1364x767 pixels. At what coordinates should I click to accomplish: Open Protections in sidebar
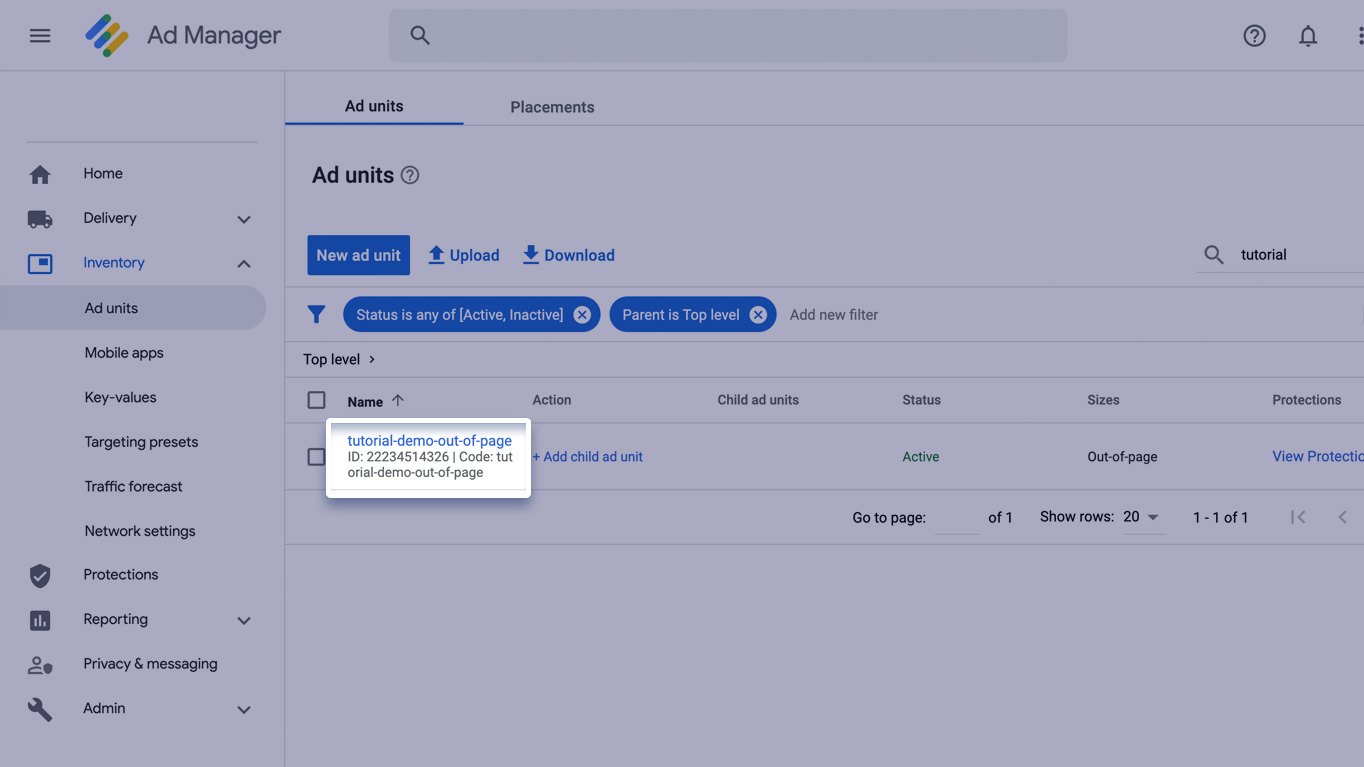tap(121, 575)
